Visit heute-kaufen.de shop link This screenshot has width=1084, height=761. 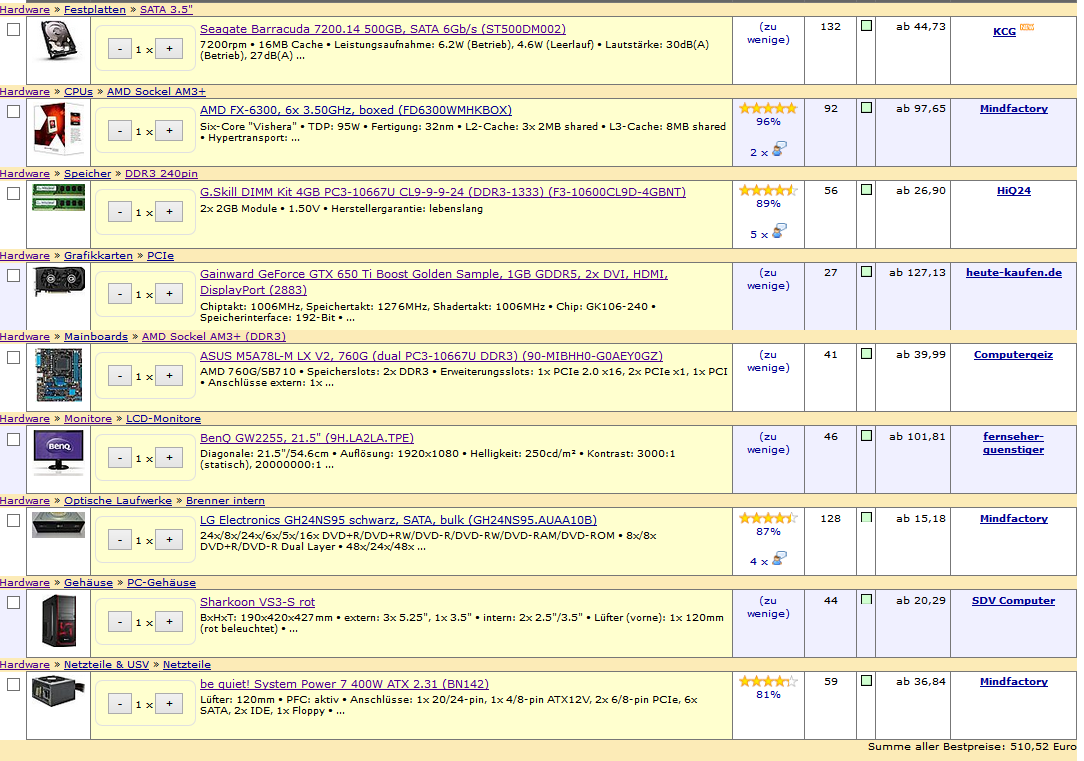click(1013, 272)
